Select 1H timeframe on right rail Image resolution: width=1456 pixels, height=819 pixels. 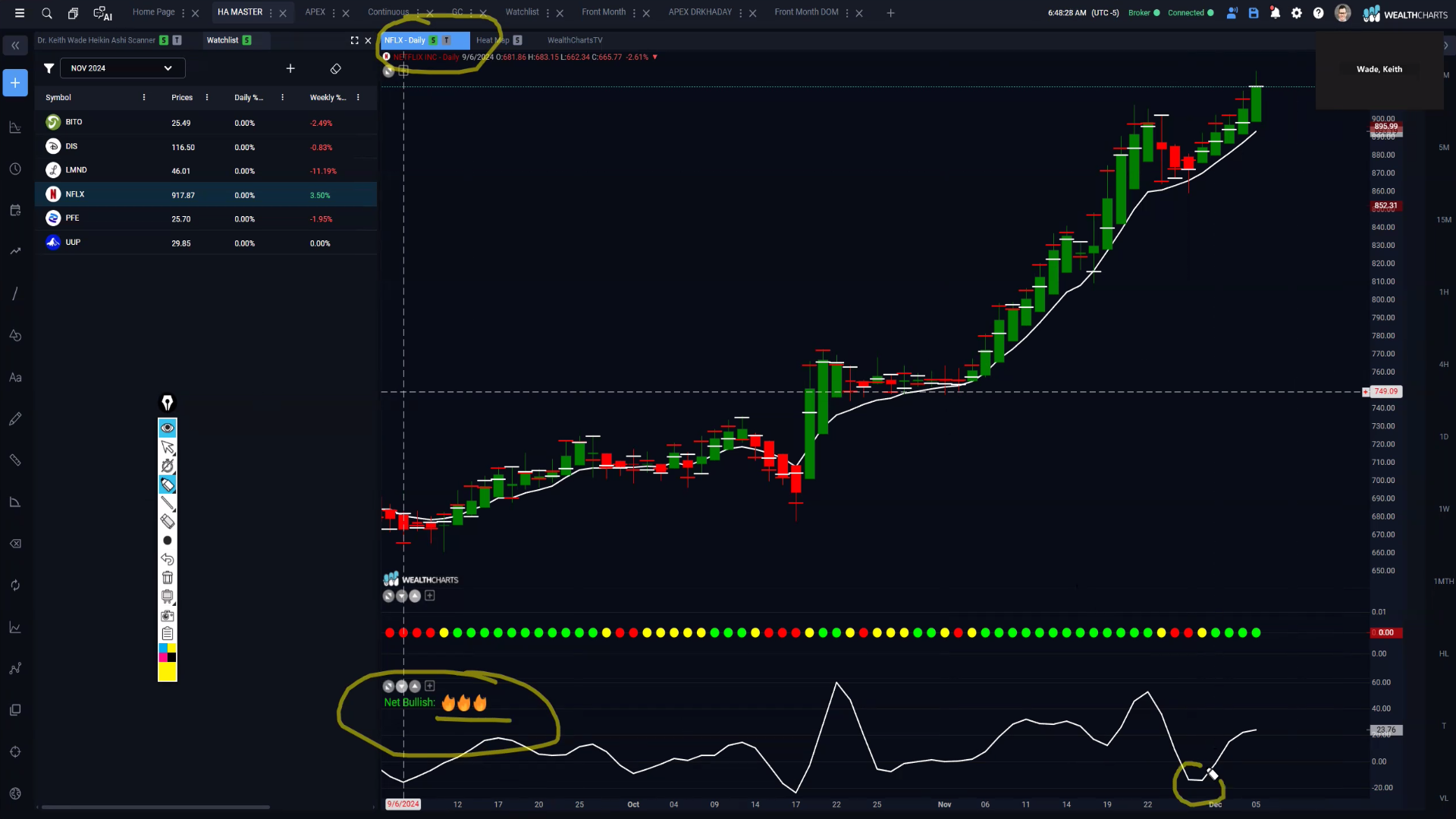[x=1444, y=292]
